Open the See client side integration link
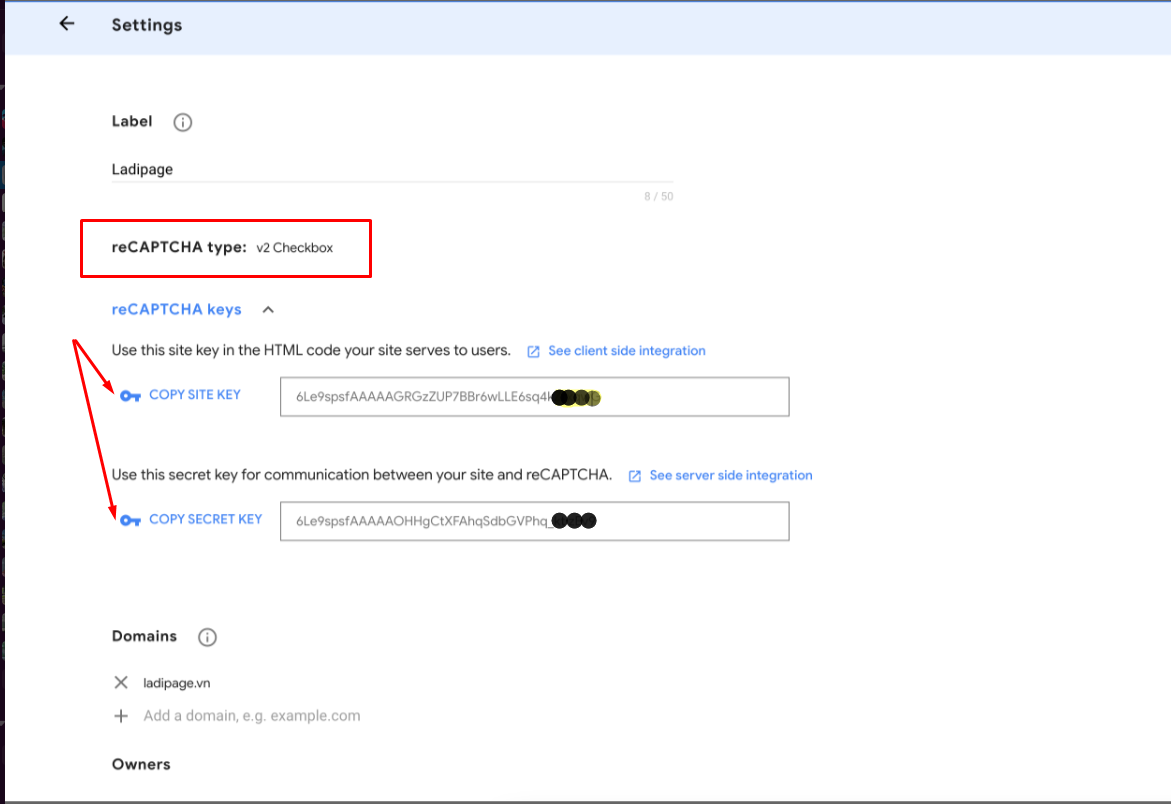The width and height of the screenshot is (1171, 804). point(626,351)
